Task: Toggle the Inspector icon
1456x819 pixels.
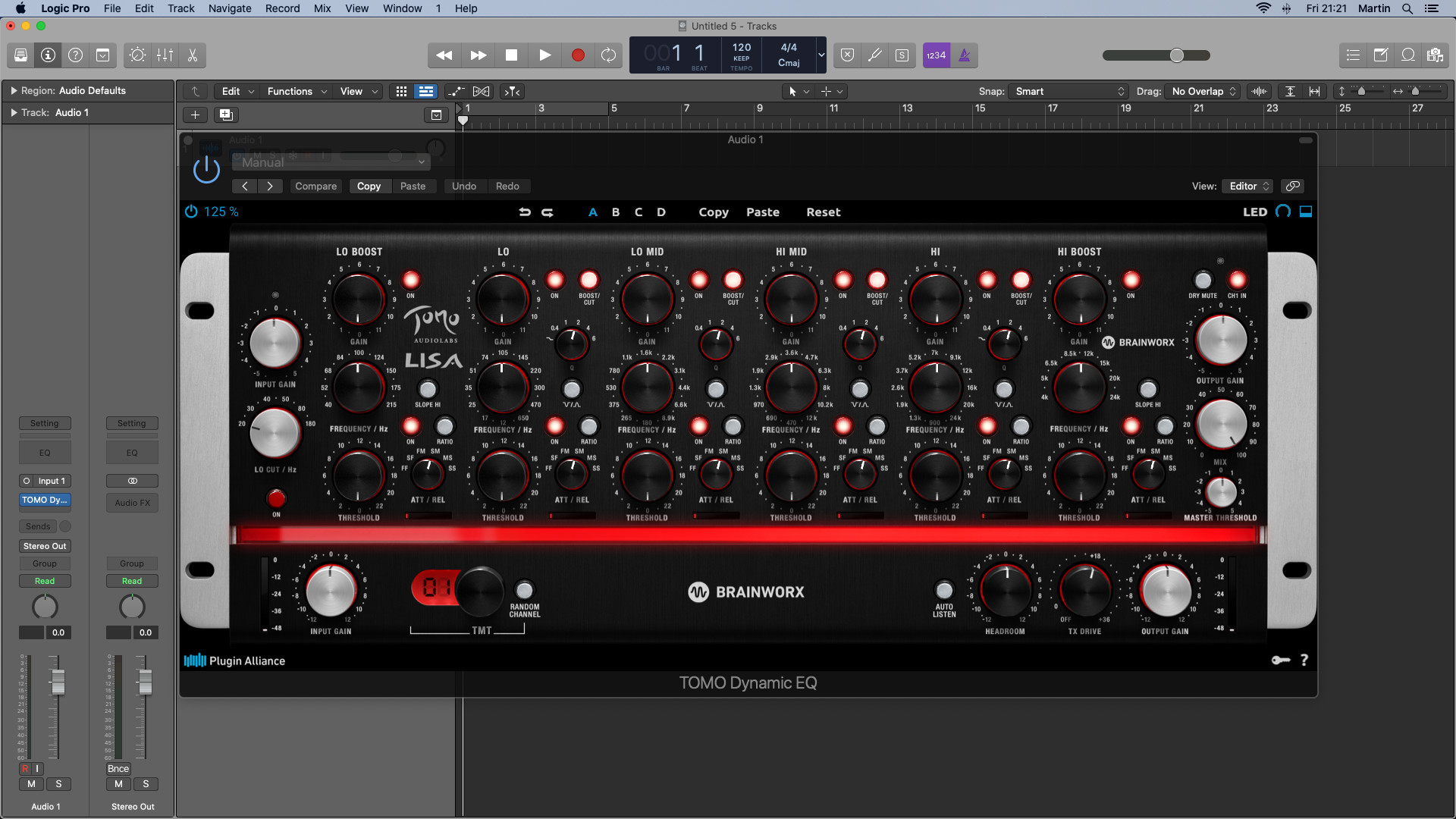Action: (48, 55)
